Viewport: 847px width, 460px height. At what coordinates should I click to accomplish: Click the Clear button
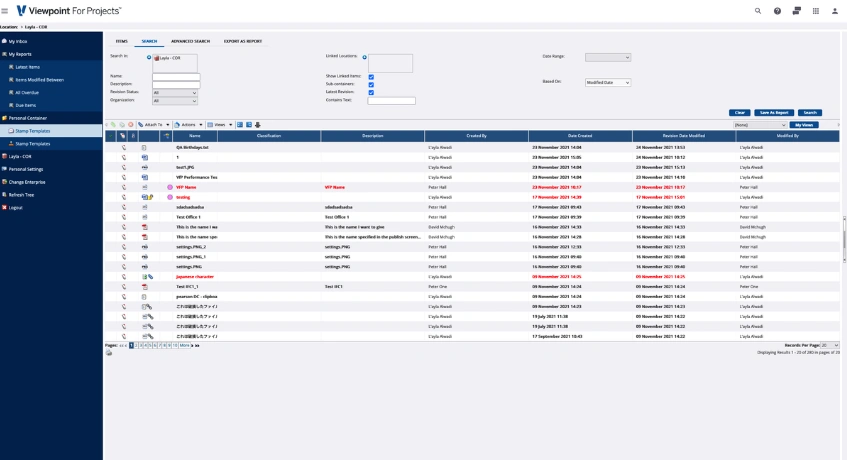click(739, 112)
